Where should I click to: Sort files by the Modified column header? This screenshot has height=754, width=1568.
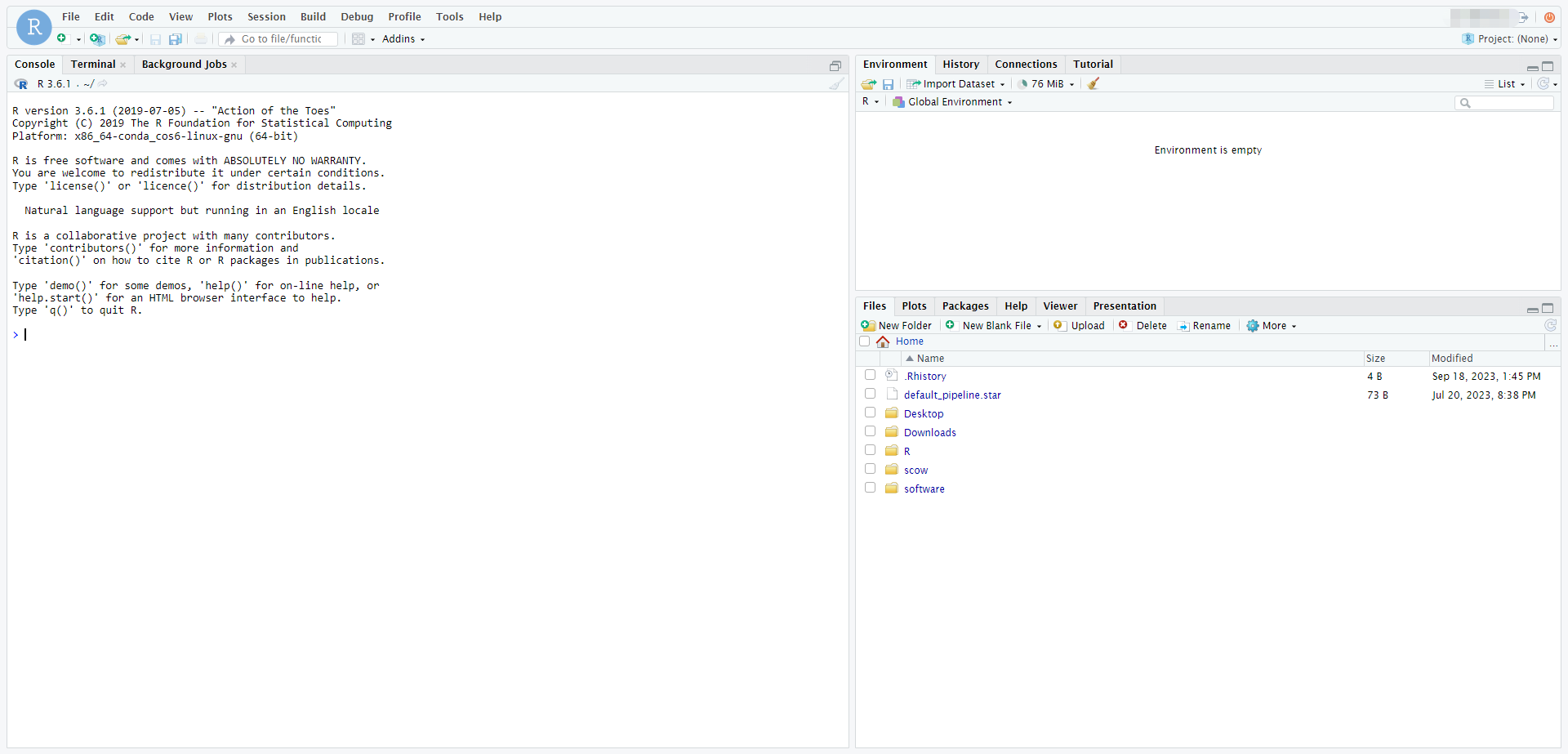1452,359
